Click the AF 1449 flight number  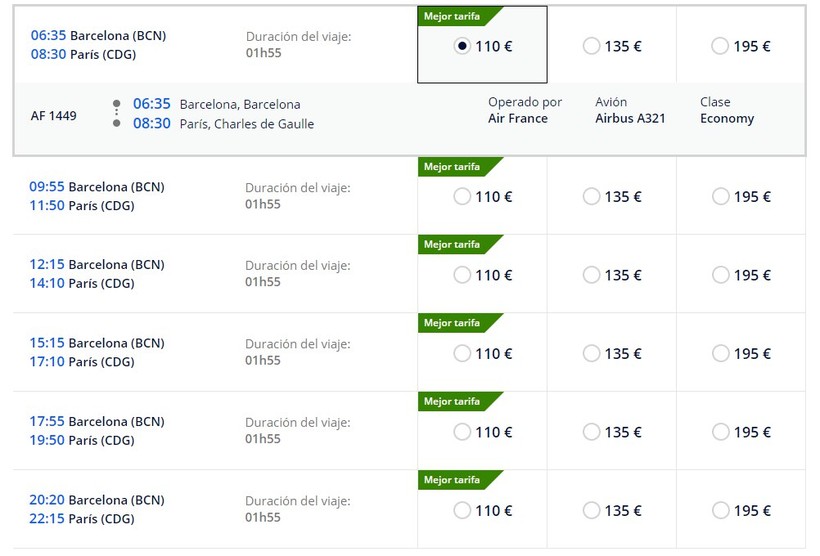click(54, 115)
